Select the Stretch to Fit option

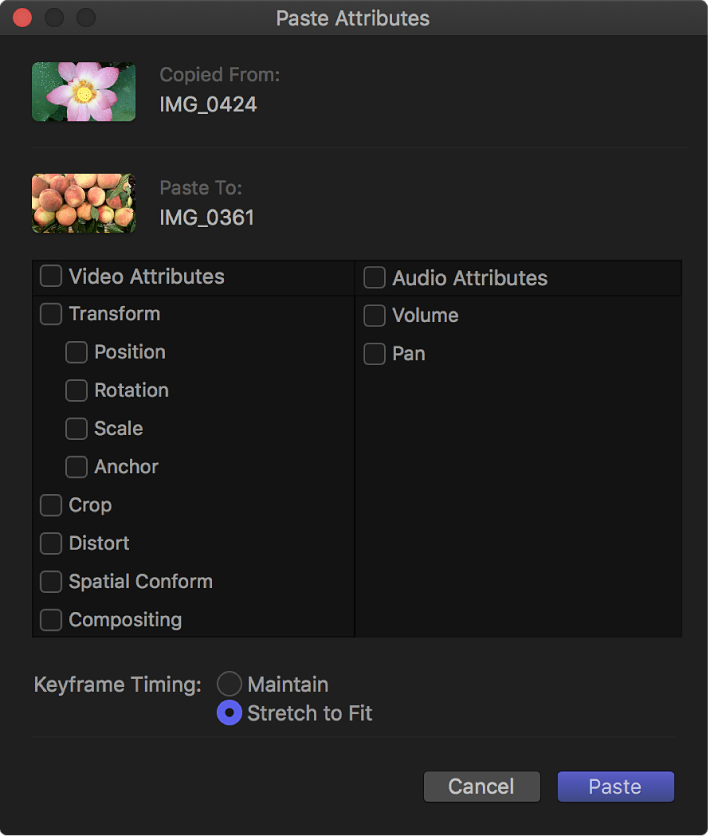[x=228, y=713]
